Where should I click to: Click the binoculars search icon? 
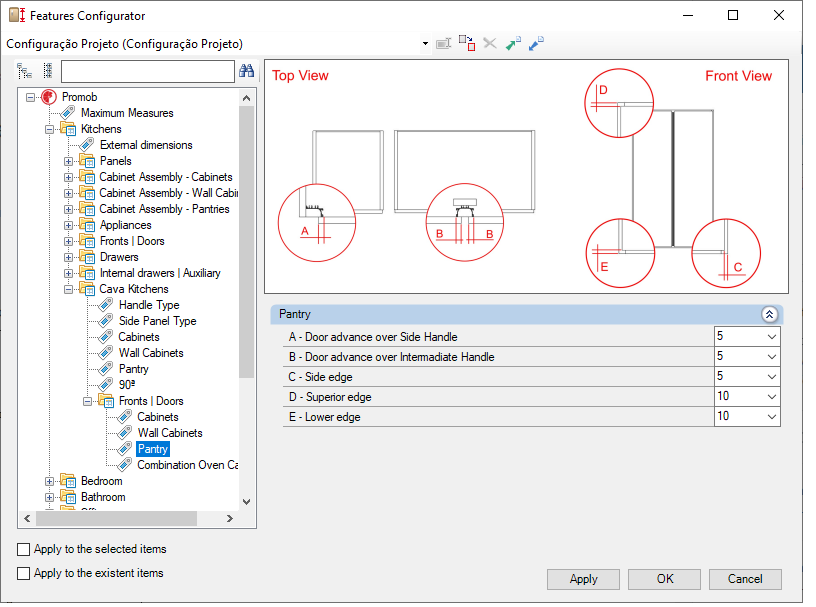(x=247, y=71)
